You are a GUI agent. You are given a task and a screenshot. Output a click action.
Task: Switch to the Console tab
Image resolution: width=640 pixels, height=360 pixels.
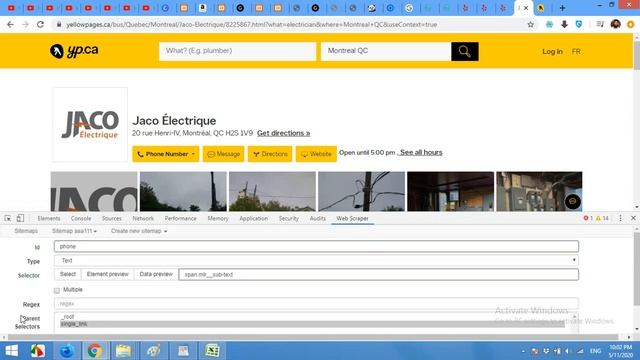coord(81,218)
